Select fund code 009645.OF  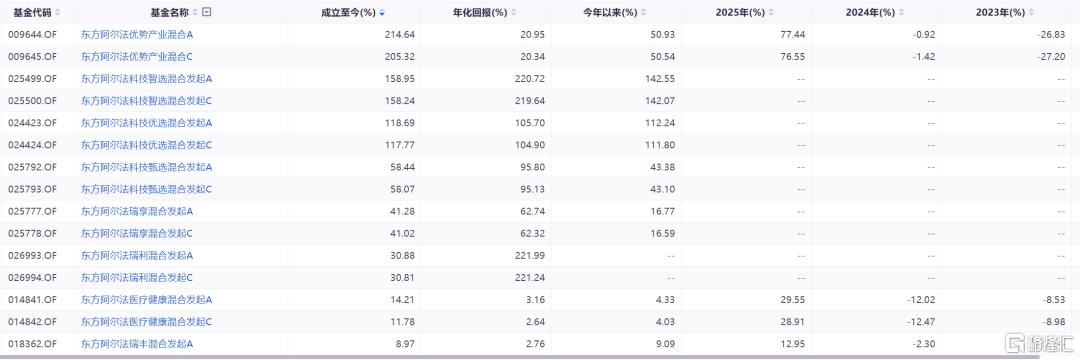click(32, 56)
